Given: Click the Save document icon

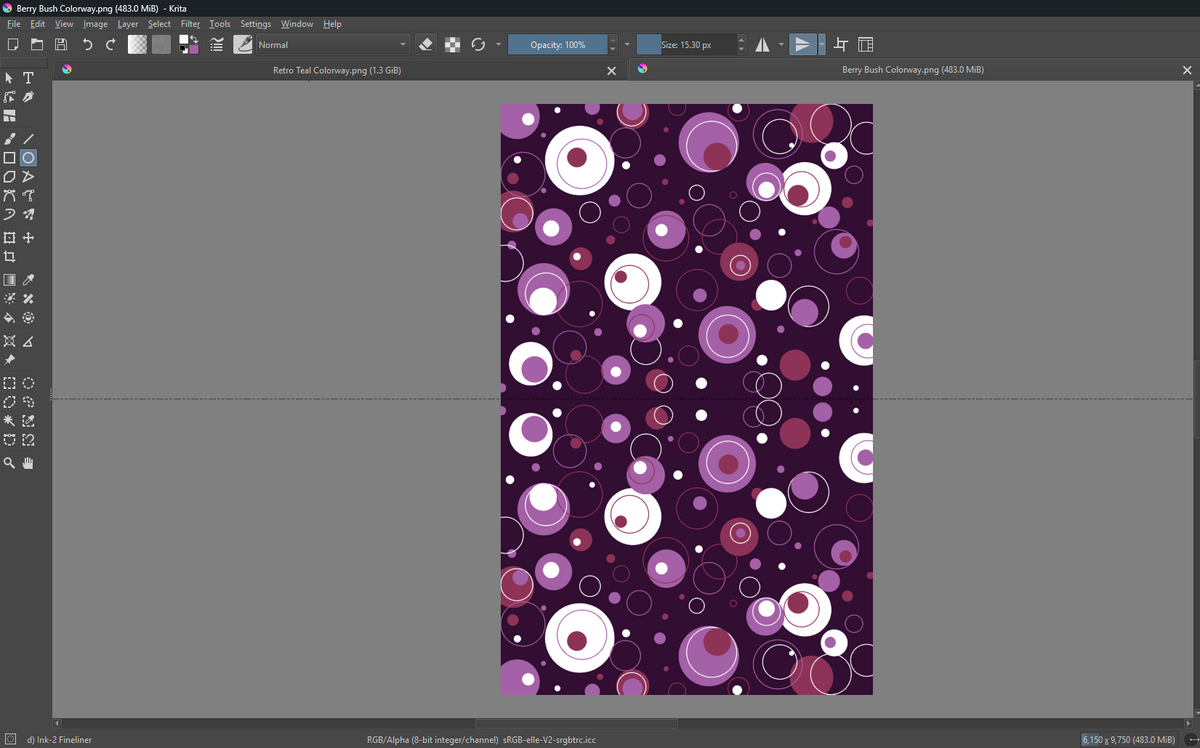Looking at the screenshot, I should coord(61,44).
